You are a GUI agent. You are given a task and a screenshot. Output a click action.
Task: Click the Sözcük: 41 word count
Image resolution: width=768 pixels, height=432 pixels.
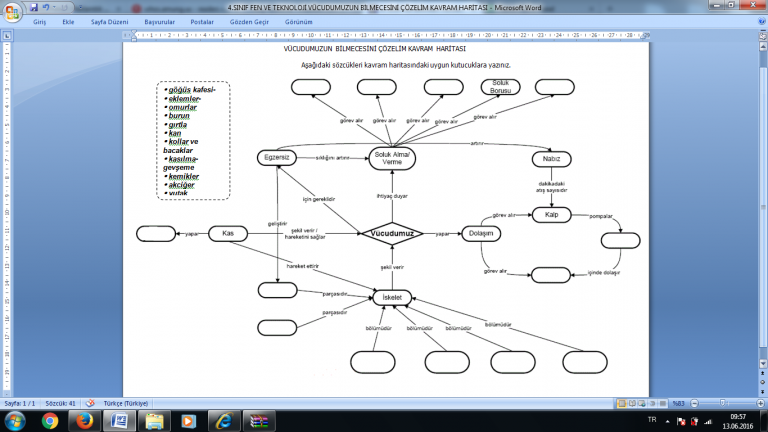[x=58, y=402]
